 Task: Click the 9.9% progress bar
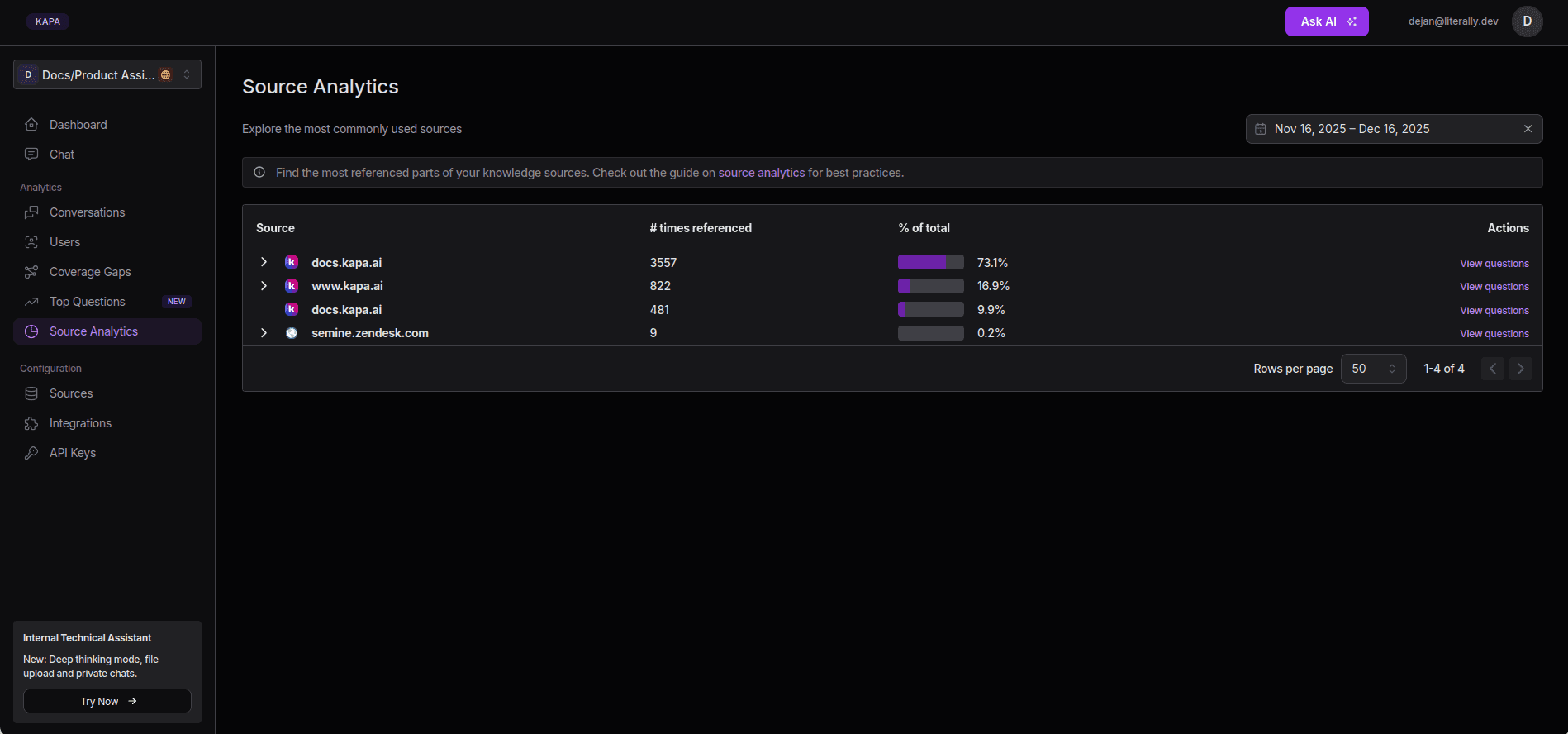(x=931, y=309)
